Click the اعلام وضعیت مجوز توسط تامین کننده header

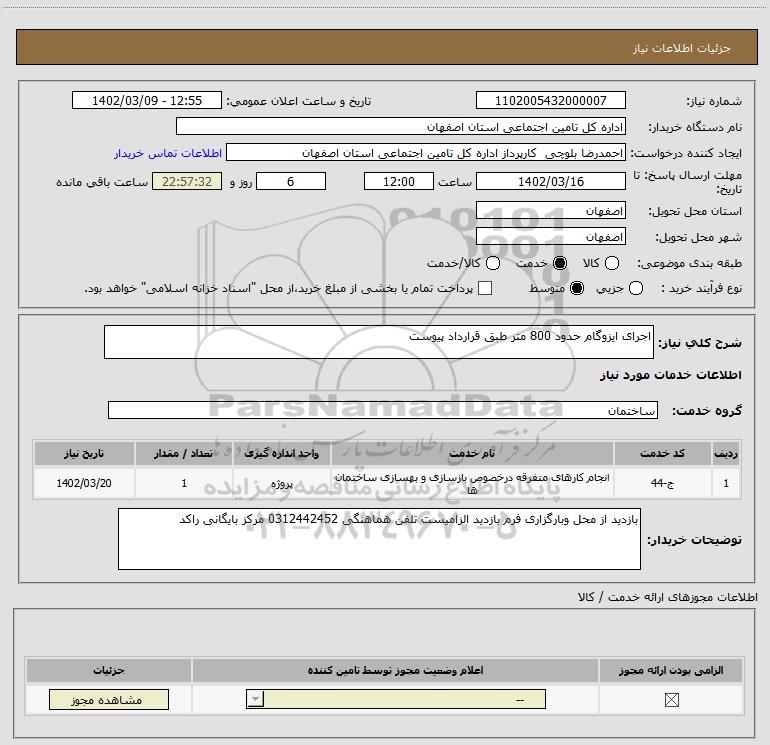click(x=395, y=670)
